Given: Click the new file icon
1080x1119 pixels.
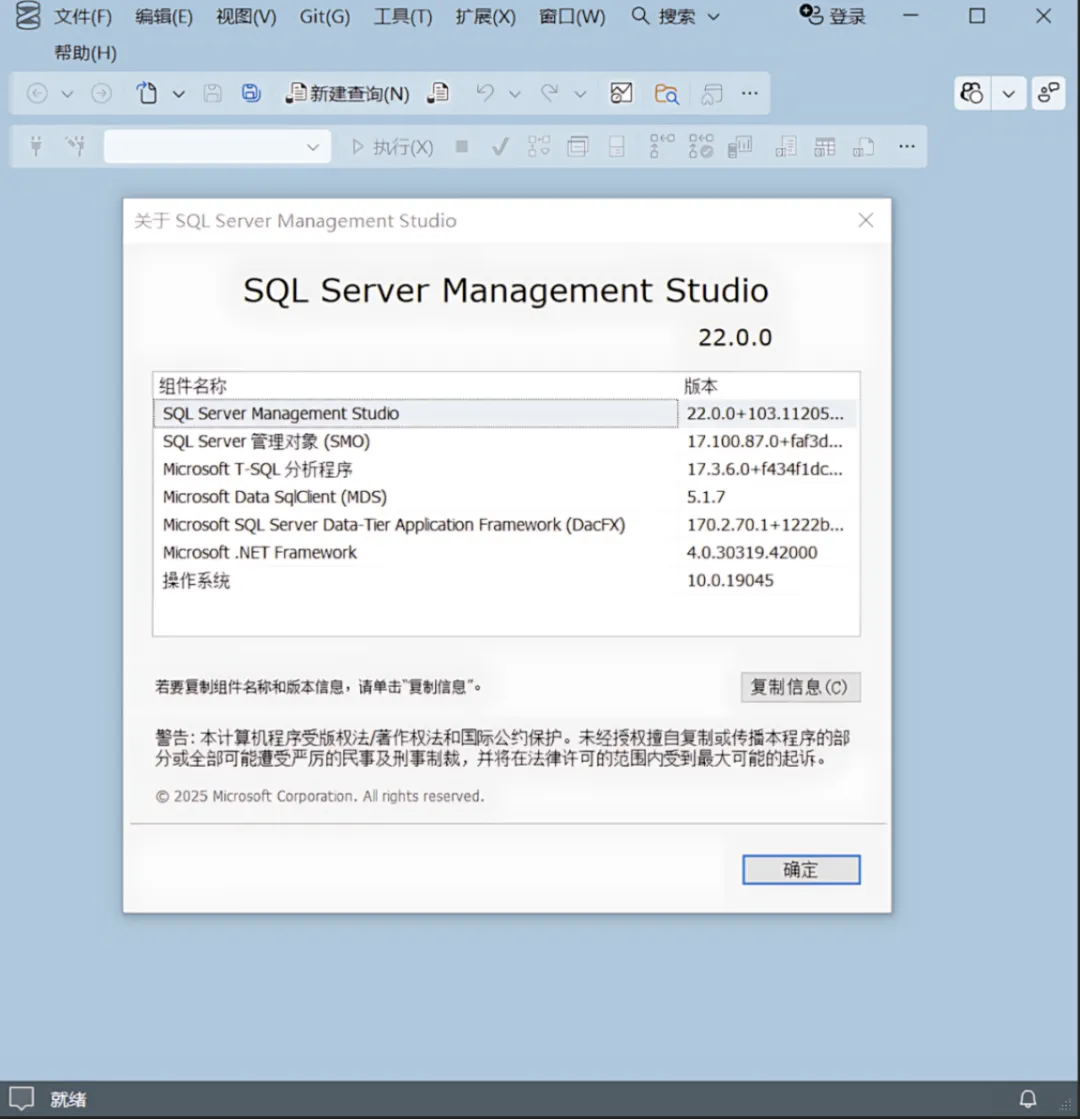Looking at the screenshot, I should click(147, 93).
